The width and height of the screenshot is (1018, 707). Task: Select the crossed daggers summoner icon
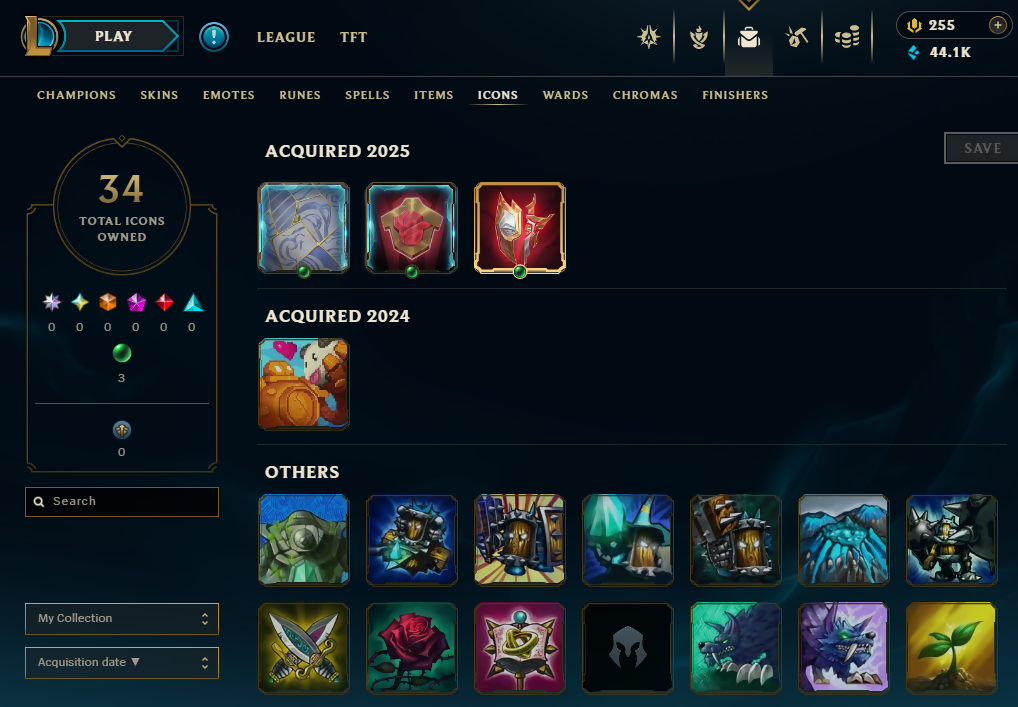[304, 648]
